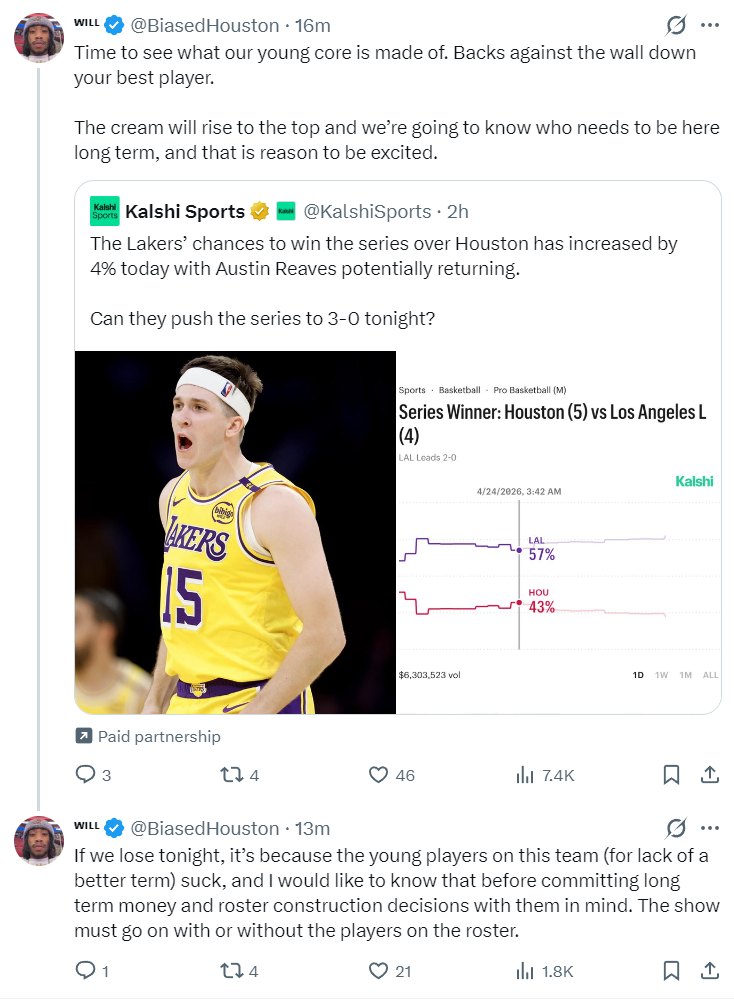Bookmark the second tweet
The image size is (734, 1000).
coord(671,971)
